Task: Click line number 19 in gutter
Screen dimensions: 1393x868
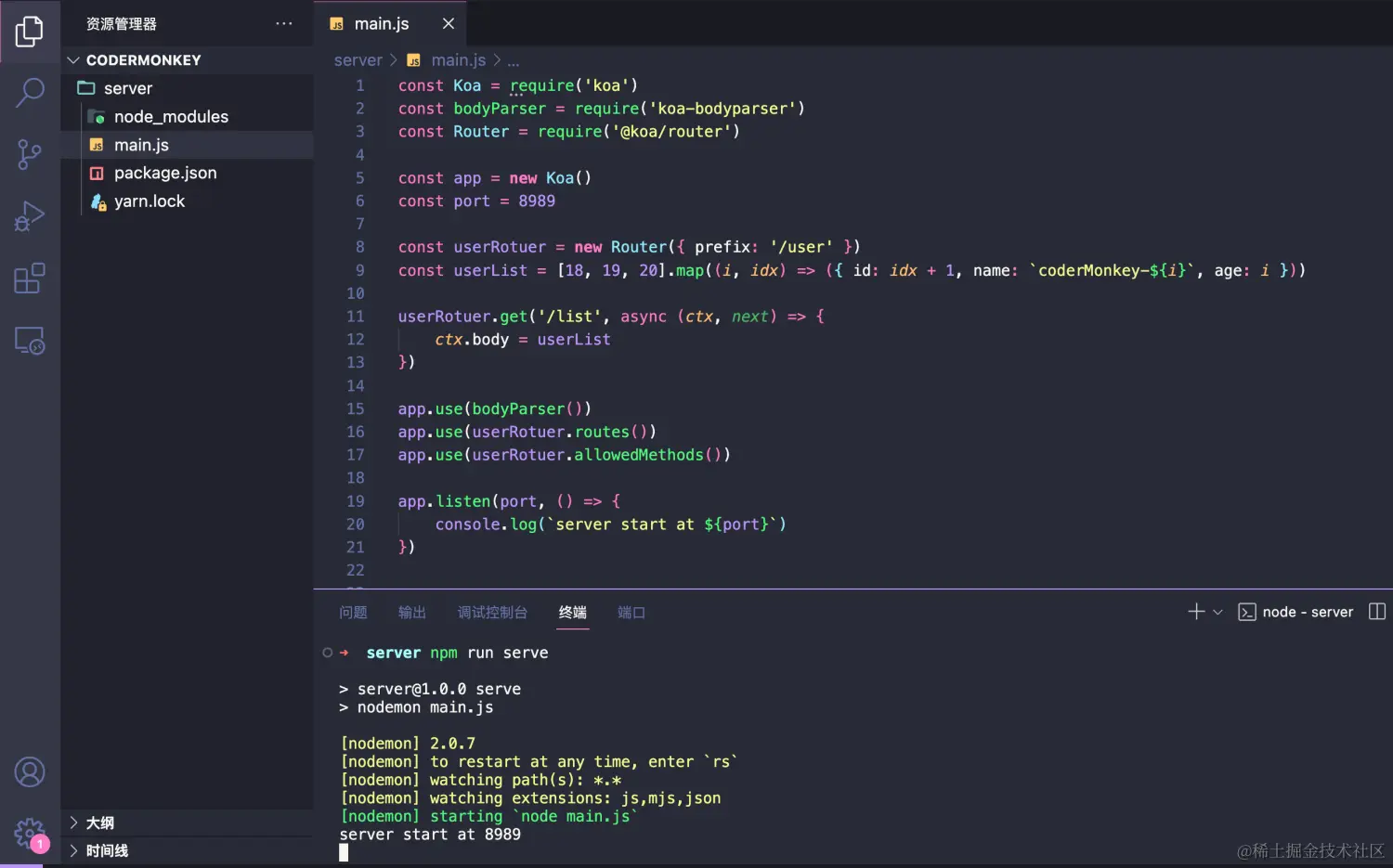Action: [x=356, y=501]
